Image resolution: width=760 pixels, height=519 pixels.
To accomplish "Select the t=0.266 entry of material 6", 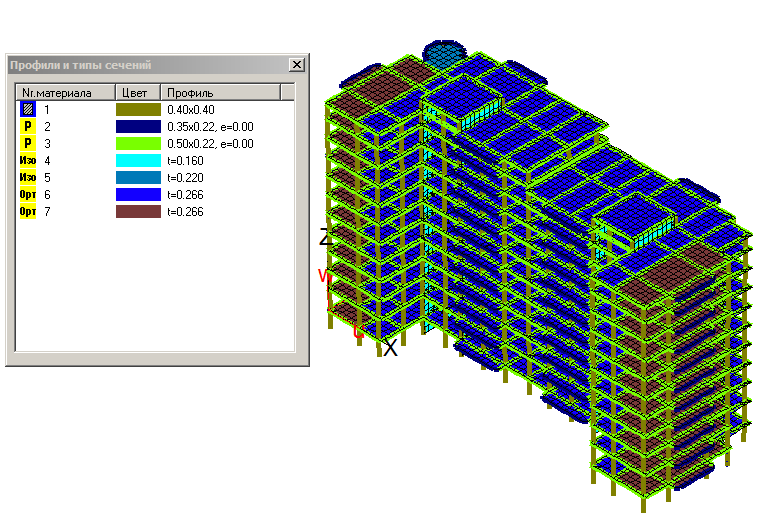I will pyautogui.click(x=185, y=195).
